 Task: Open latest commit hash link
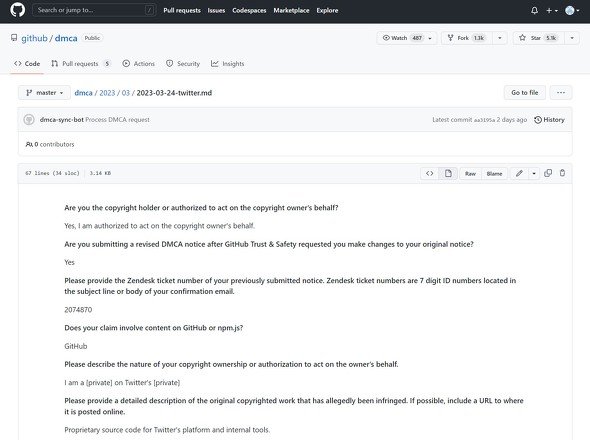pos(484,120)
